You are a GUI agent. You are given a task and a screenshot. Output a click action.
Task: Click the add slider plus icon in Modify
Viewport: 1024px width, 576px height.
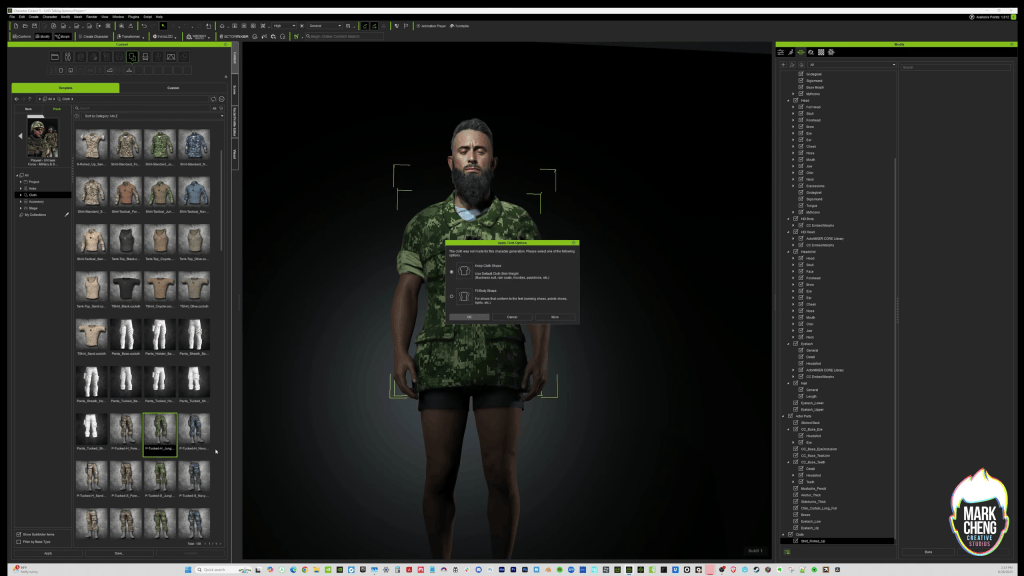[783, 65]
